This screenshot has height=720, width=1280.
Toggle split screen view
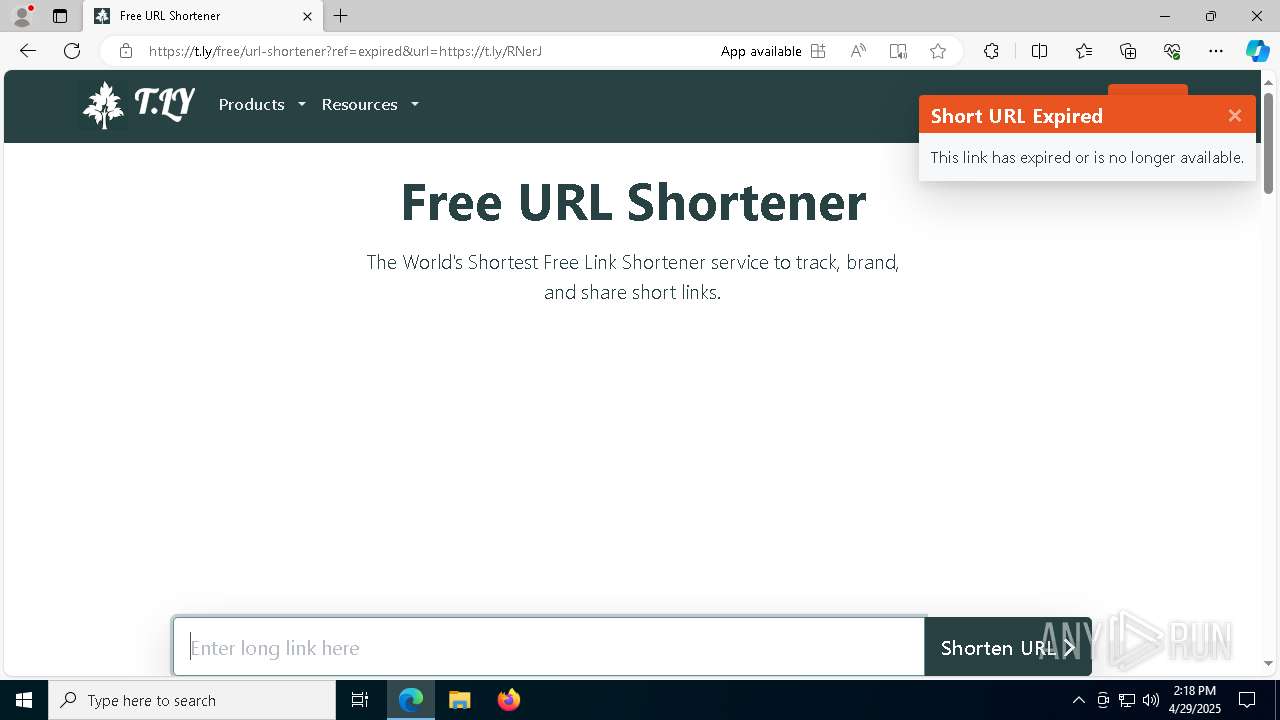(x=1039, y=51)
